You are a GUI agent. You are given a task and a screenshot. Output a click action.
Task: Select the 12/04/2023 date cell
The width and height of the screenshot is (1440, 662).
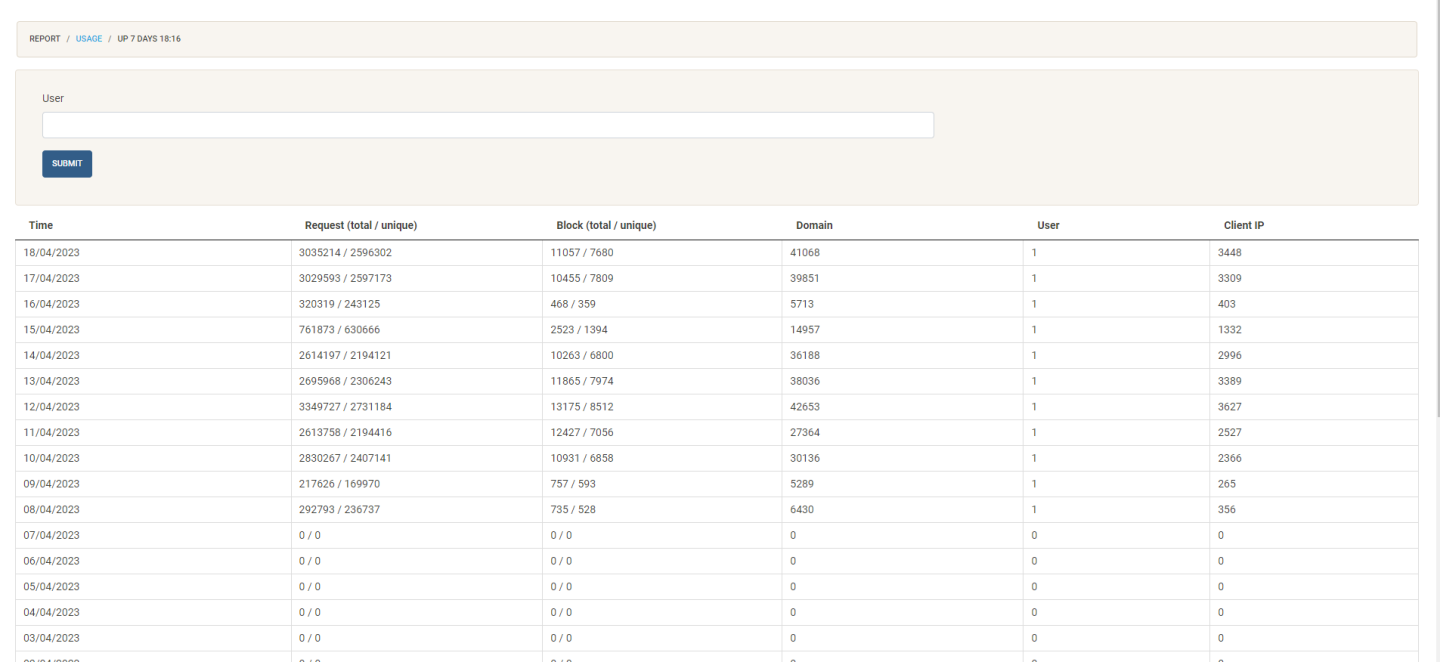pyautogui.click(x=52, y=407)
